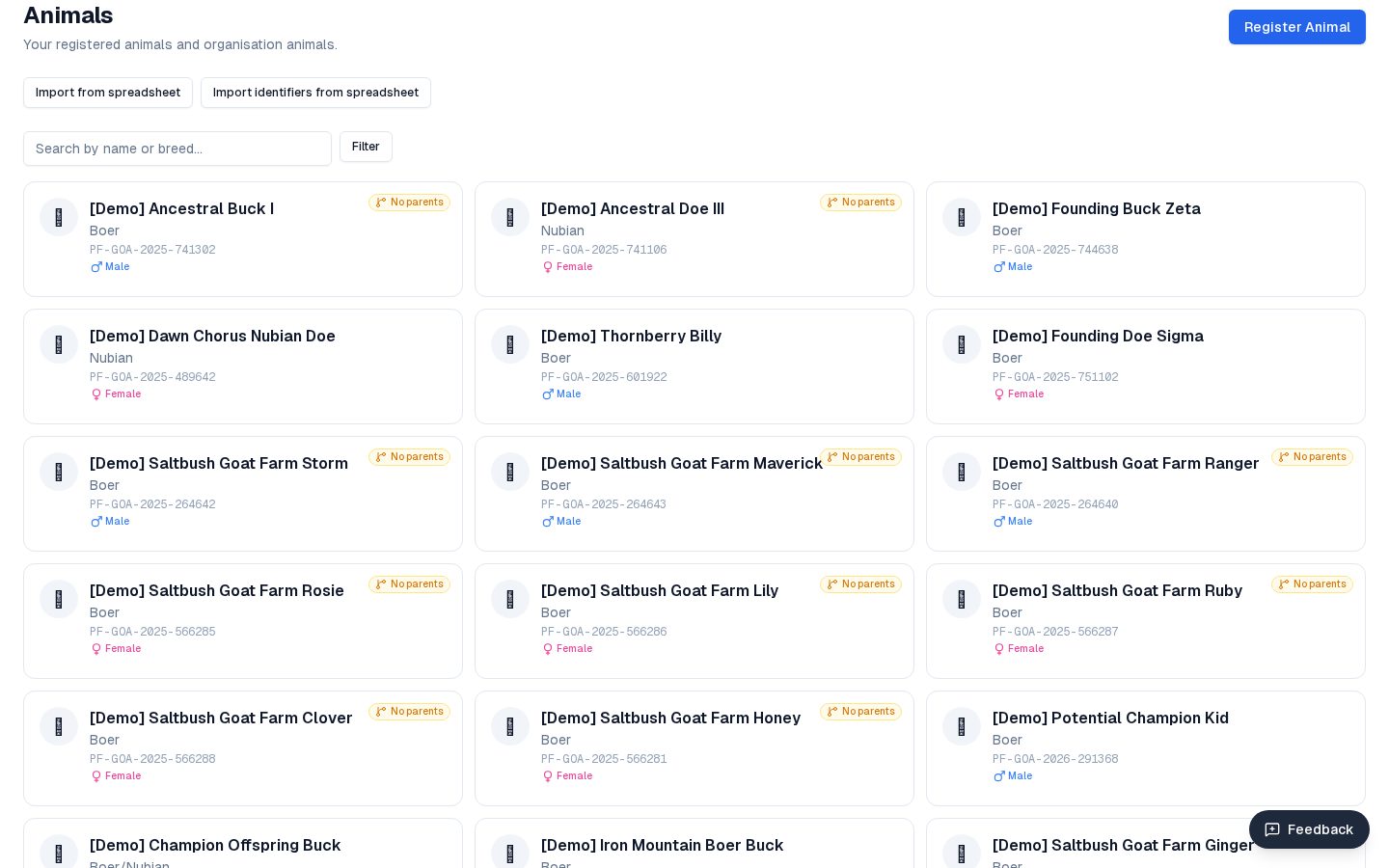Image resolution: width=1389 pixels, height=868 pixels.
Task: Click the No parents badge on Saltbush Goat Farm Rosie
Action: pyautogui.click(x=409, y=584)
